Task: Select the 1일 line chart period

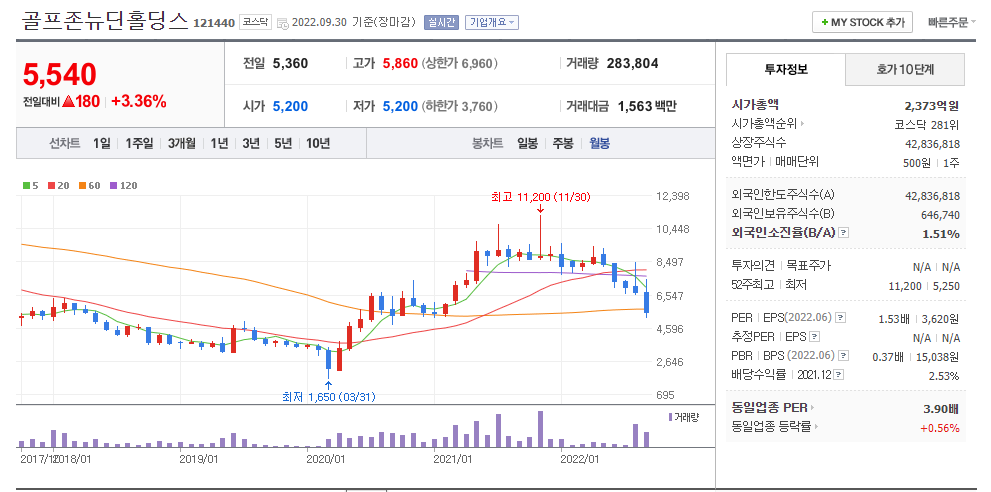Action: (x=101, y=144)
